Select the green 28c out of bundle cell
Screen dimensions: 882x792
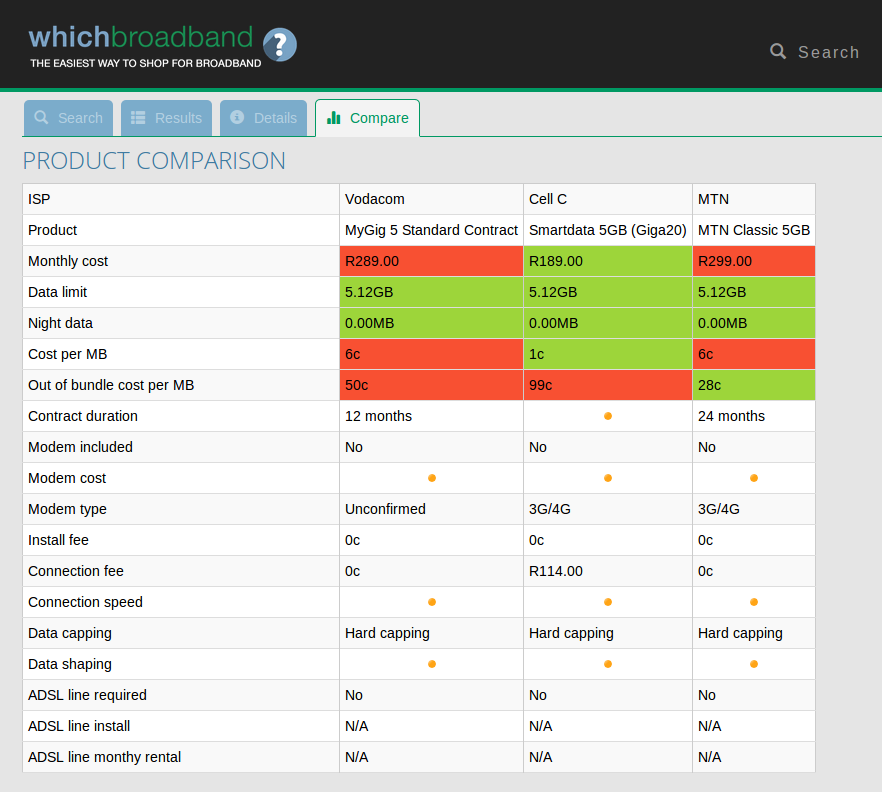coord(753,385)
